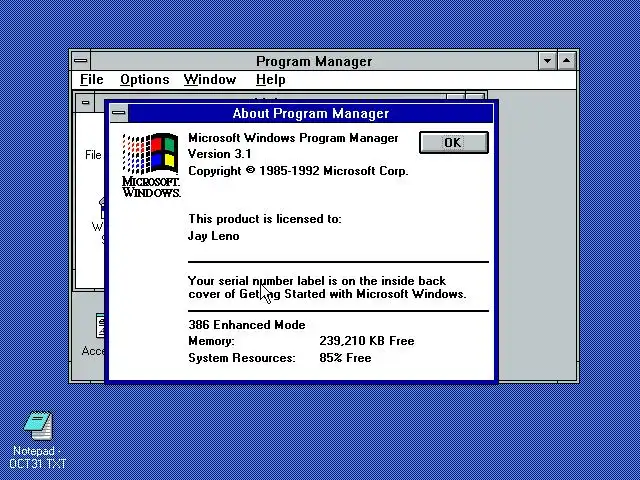
Task: Click 'Microsoft Windows Program Manager' heading text
Action: click(293, 138)
